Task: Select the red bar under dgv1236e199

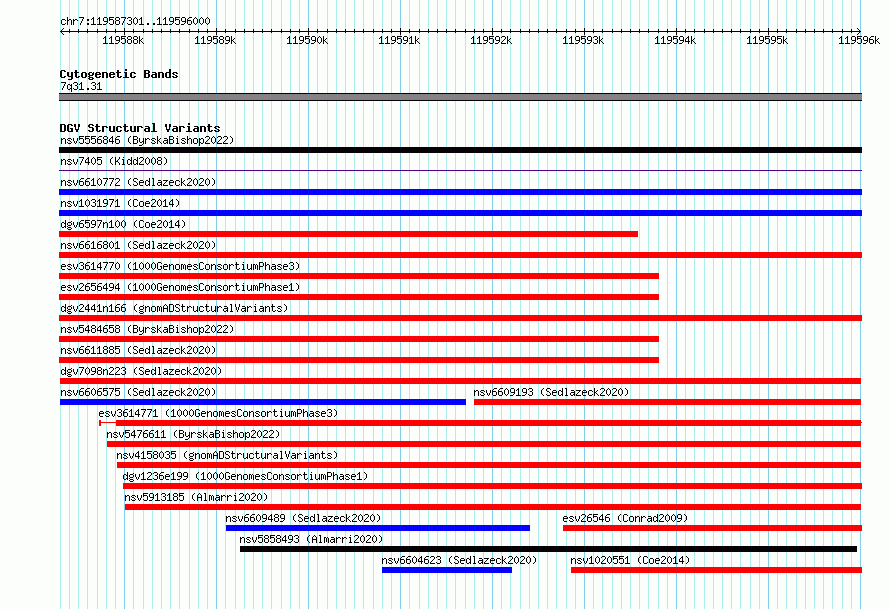Action: pyautogui.click(x=493, y=486)
